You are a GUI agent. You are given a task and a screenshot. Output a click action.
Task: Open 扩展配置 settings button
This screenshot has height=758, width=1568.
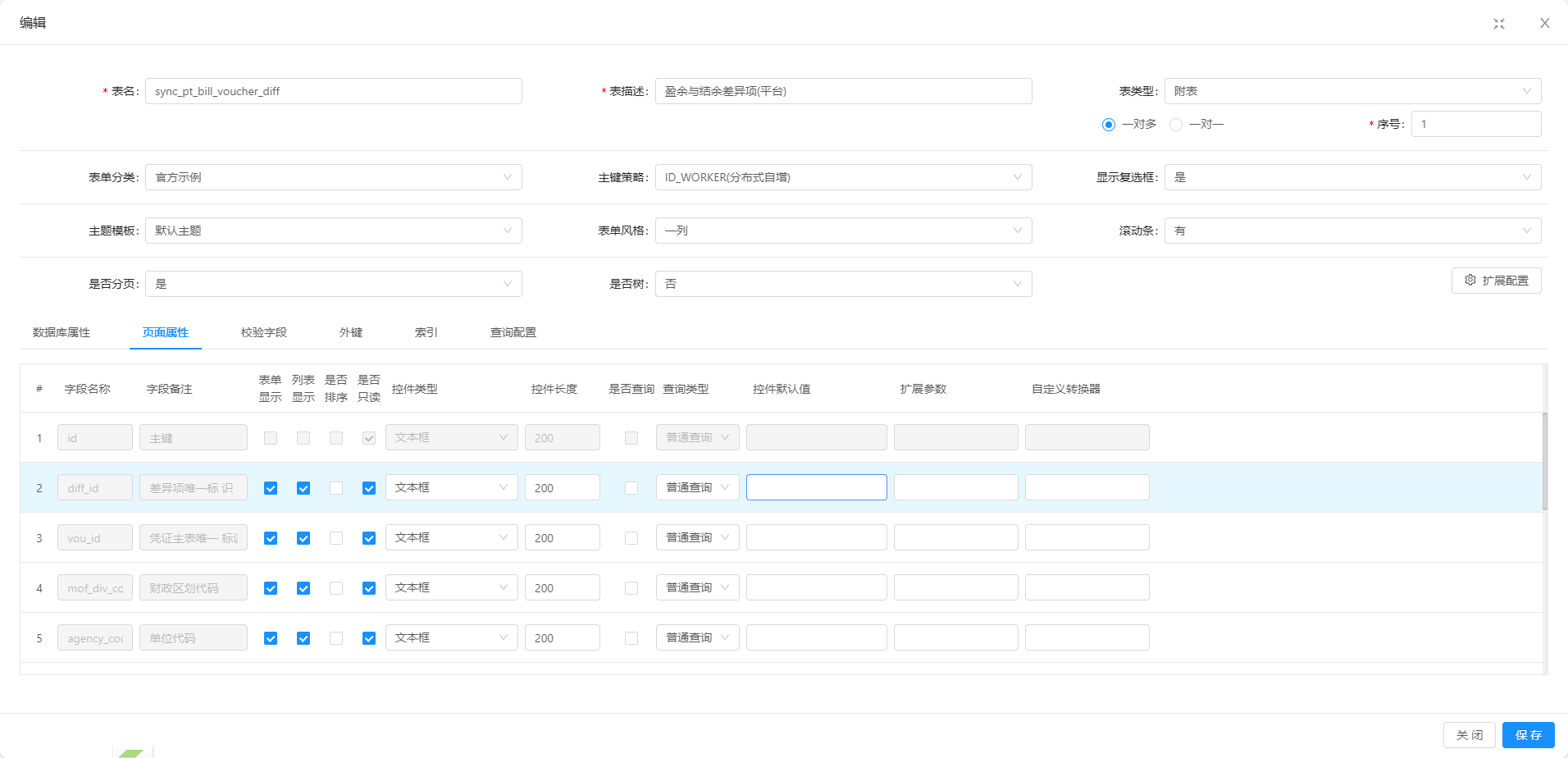(x=1496, y=281)
